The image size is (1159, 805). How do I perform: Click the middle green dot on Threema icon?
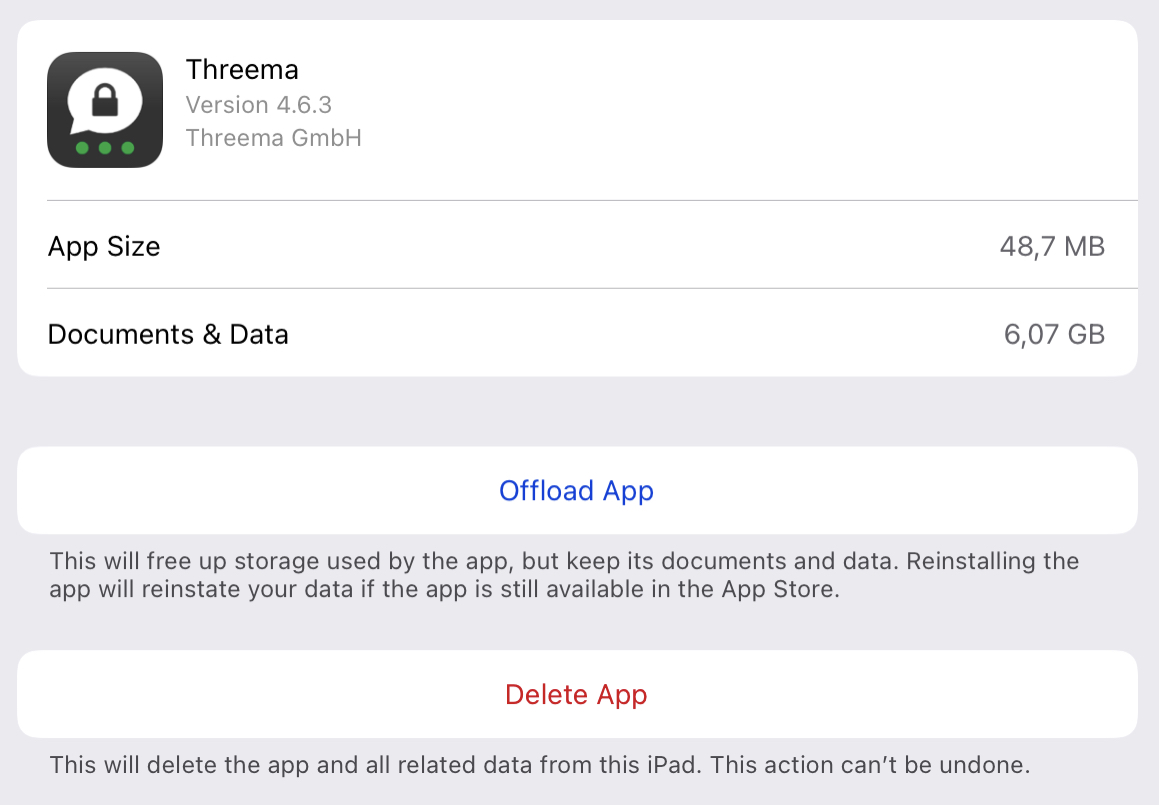105,148
